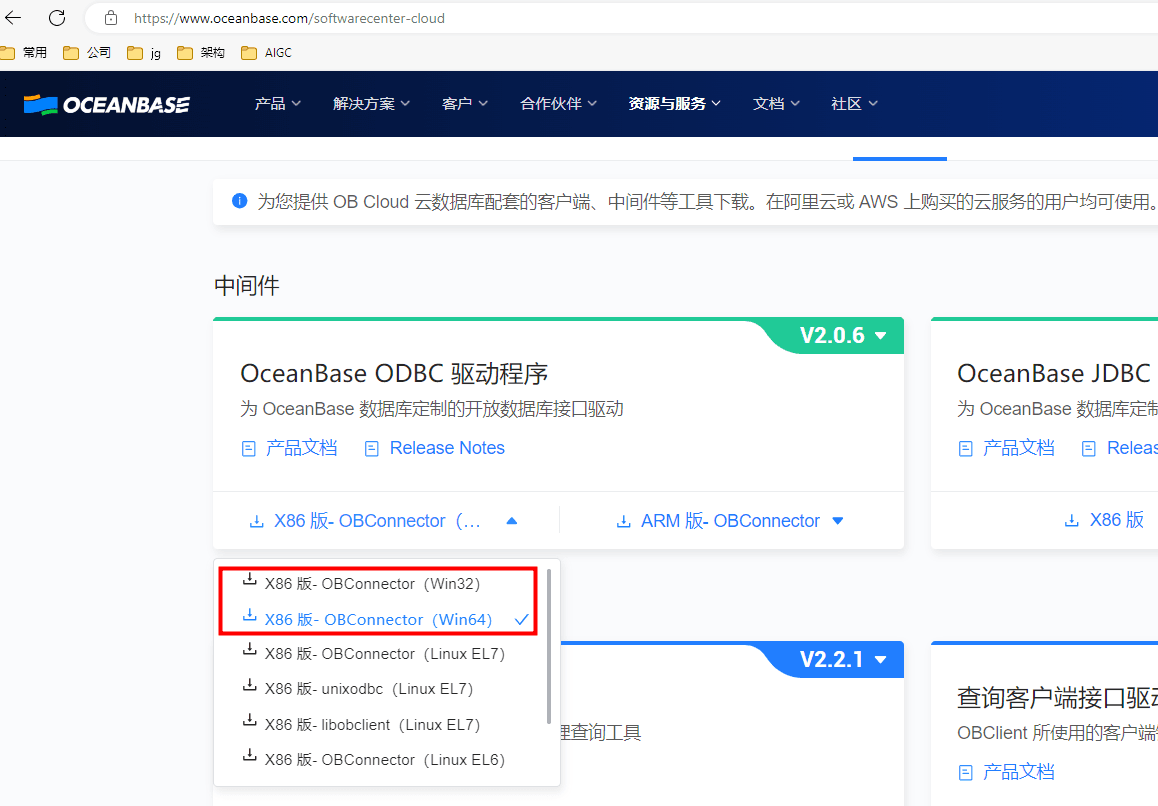Click the lock icon in the address bar
This screenshot has width=1158, height=806.
[111, 18]
